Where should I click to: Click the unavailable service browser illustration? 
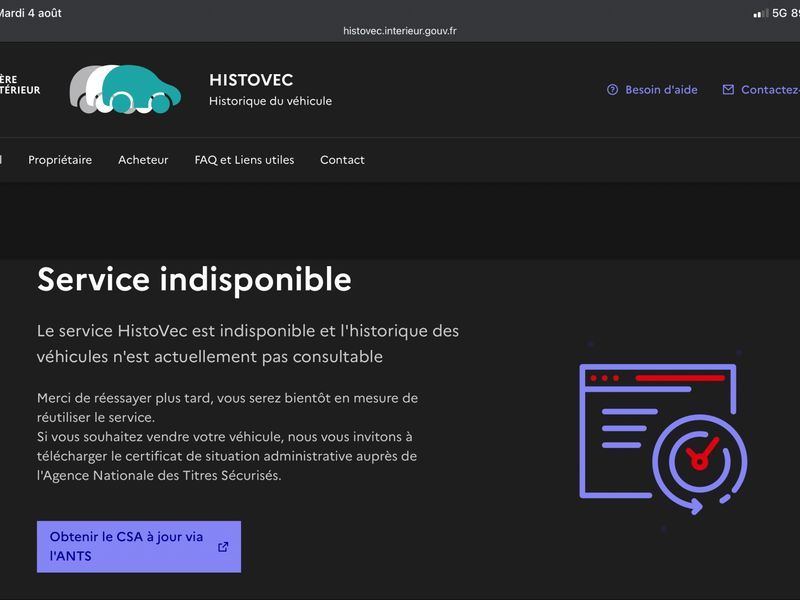[x=663, y=439]
